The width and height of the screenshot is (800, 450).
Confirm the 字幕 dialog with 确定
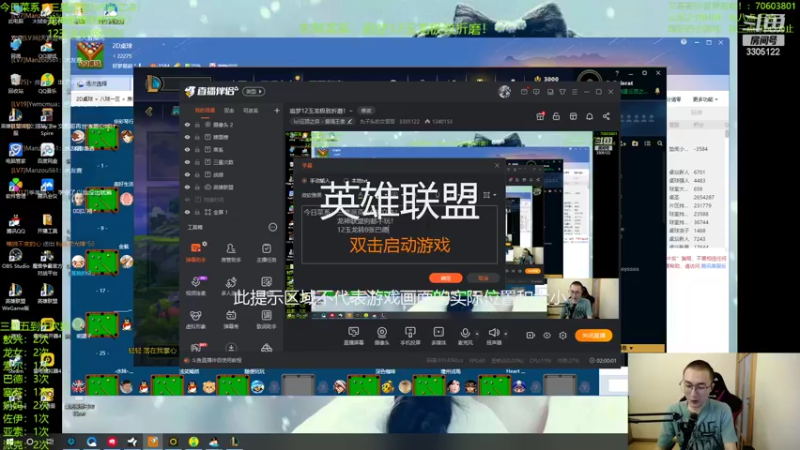[445, 278]
